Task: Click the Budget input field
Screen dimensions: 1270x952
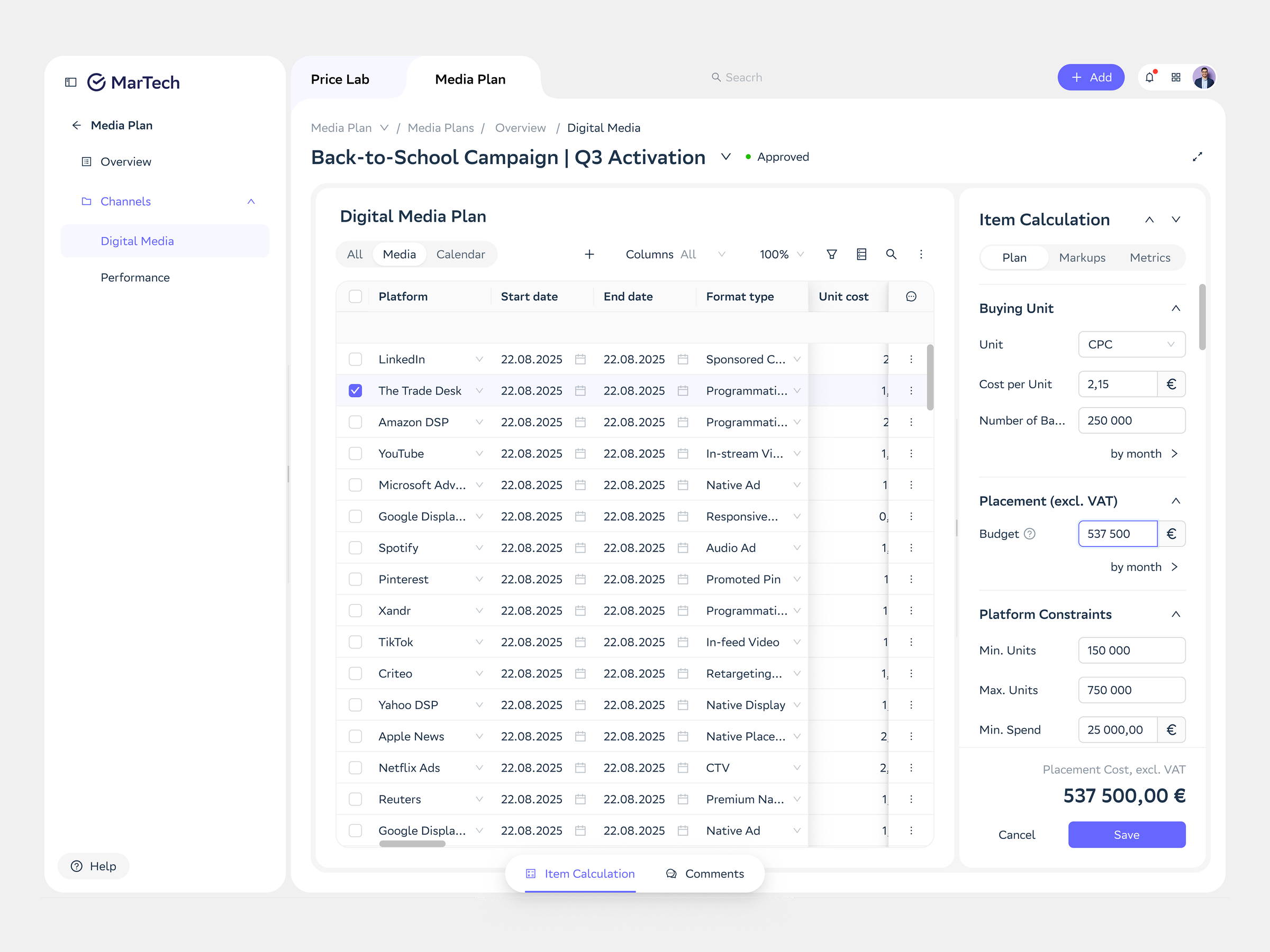Action: tap(1117, 534)
